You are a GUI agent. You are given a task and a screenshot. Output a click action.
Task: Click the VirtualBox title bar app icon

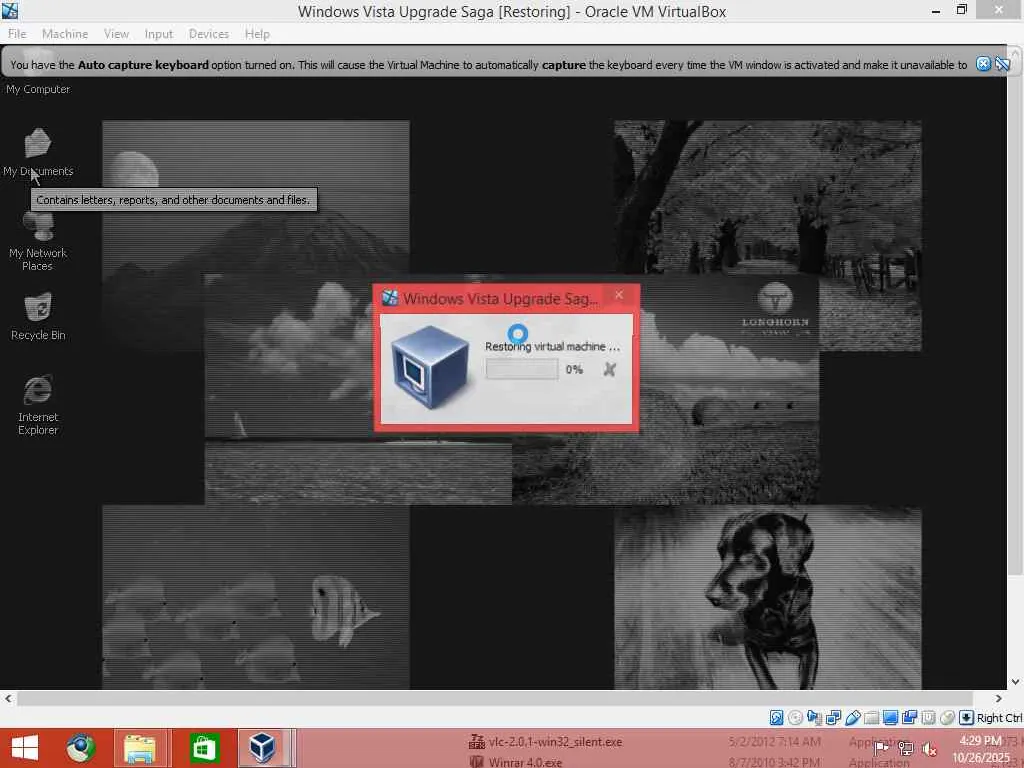10,10
